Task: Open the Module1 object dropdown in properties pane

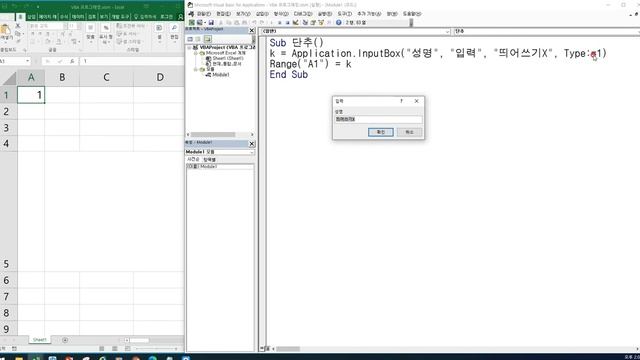Action: 252,152
